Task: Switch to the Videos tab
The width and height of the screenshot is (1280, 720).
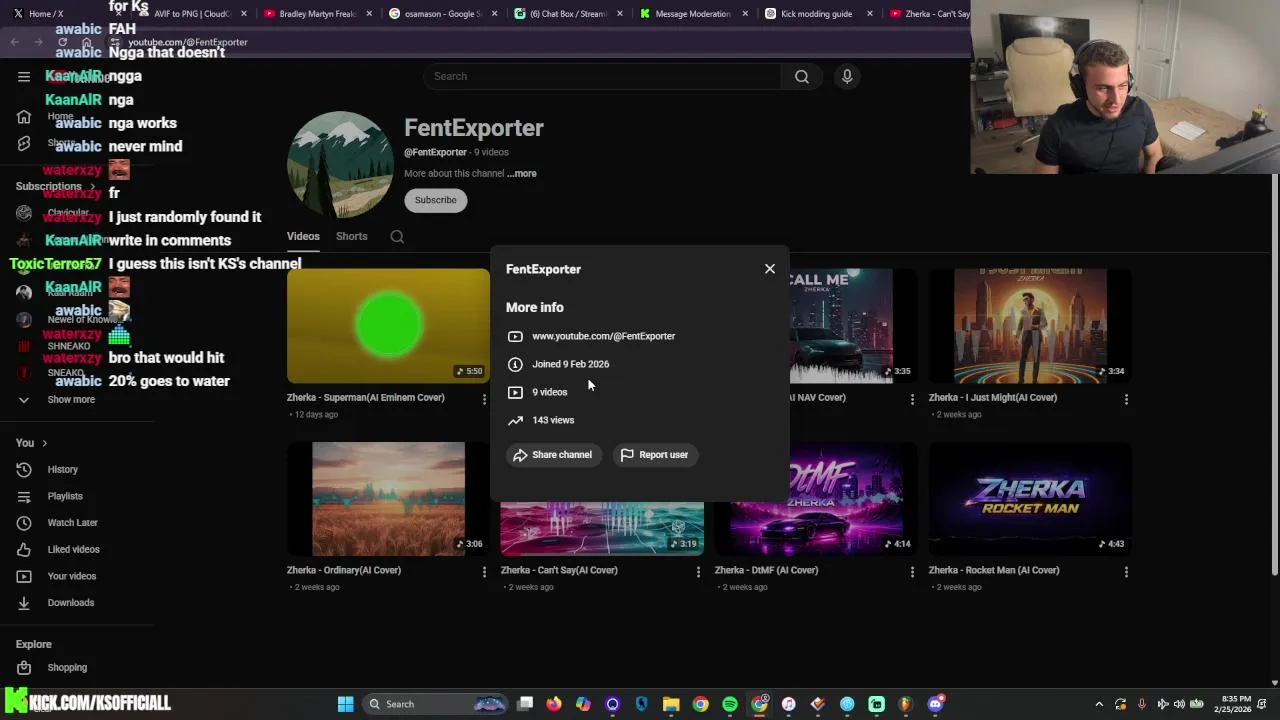Action: coord(303,237)
